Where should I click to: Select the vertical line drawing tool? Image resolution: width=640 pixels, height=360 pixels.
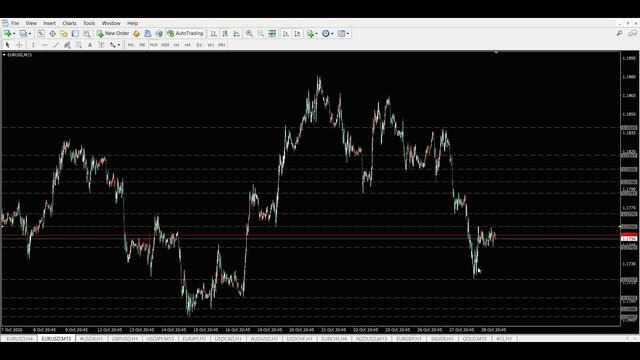33,45
